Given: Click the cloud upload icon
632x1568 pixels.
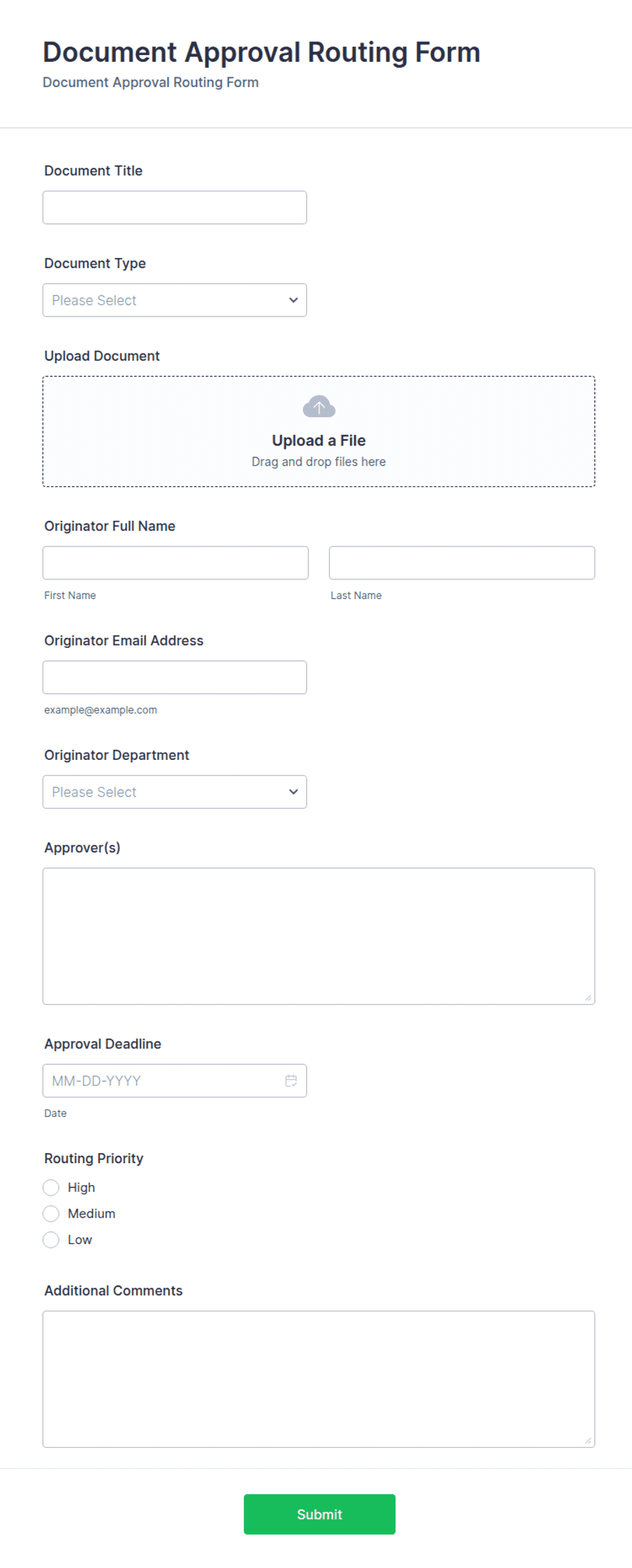Looking at the screenshot, I should pos(319,407).
